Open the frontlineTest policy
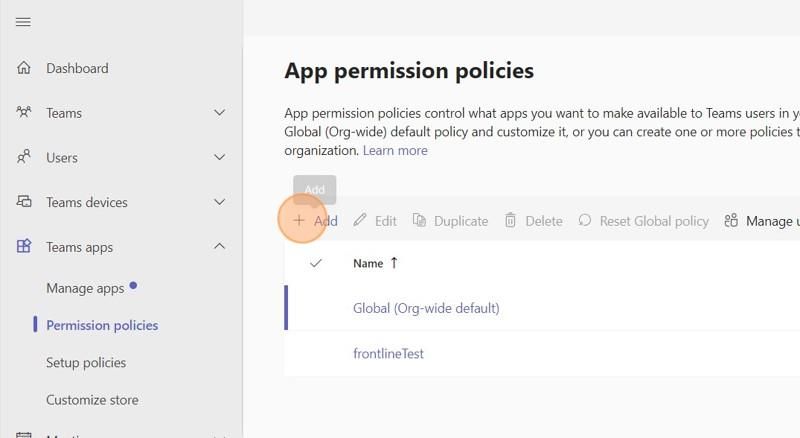The width and height of the screenshot is (800, 438). pyautogui.click(x=388, y=354)
